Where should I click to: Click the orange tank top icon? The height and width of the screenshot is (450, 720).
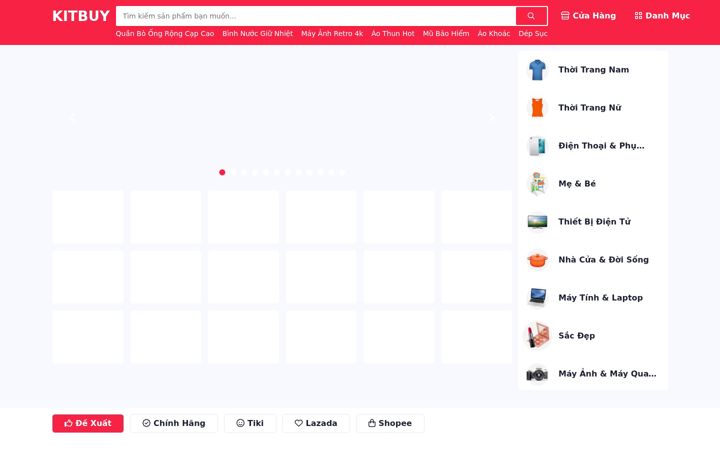537,108
